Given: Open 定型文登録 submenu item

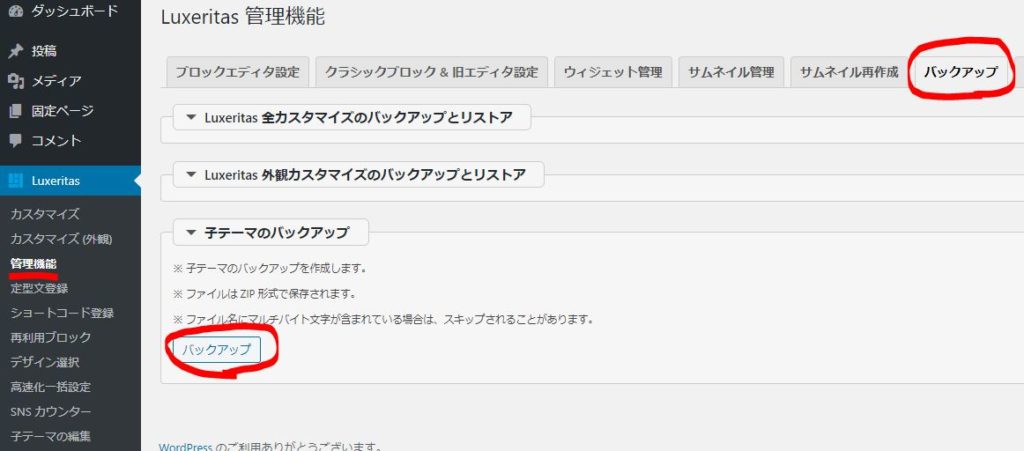Looking at the screenshot, I should [x=39, y=288].
